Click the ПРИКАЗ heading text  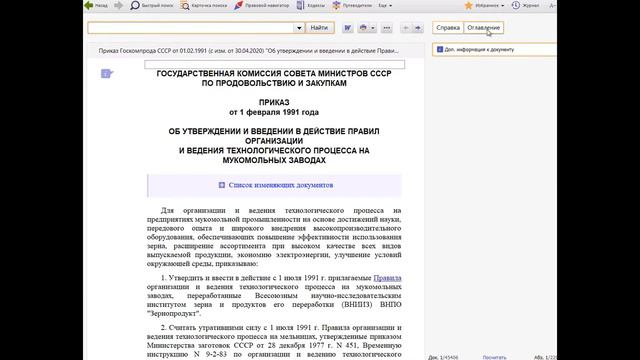coord(274,103)
